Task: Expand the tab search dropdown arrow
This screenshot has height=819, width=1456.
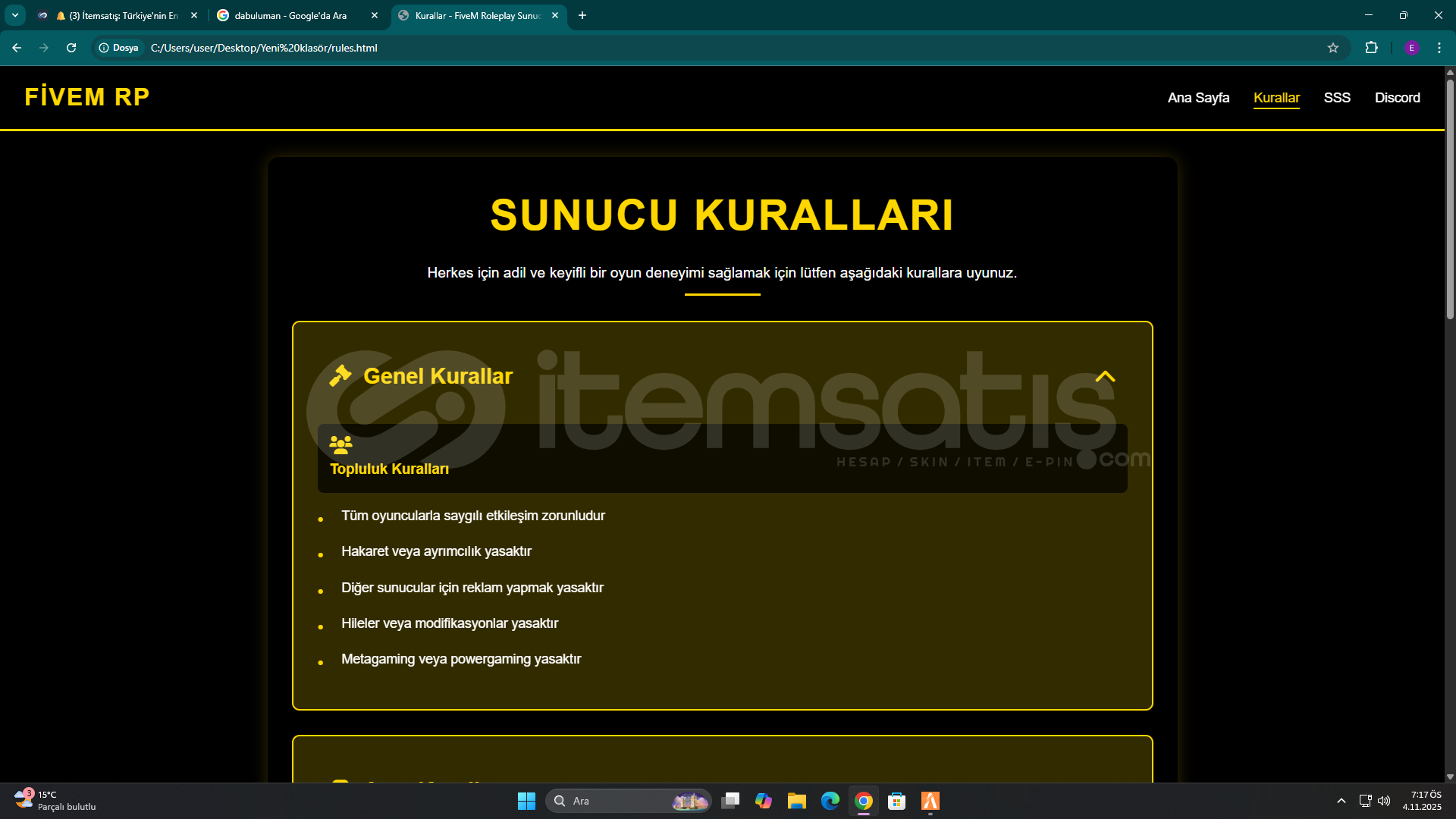Action: (x=15, y=15)
